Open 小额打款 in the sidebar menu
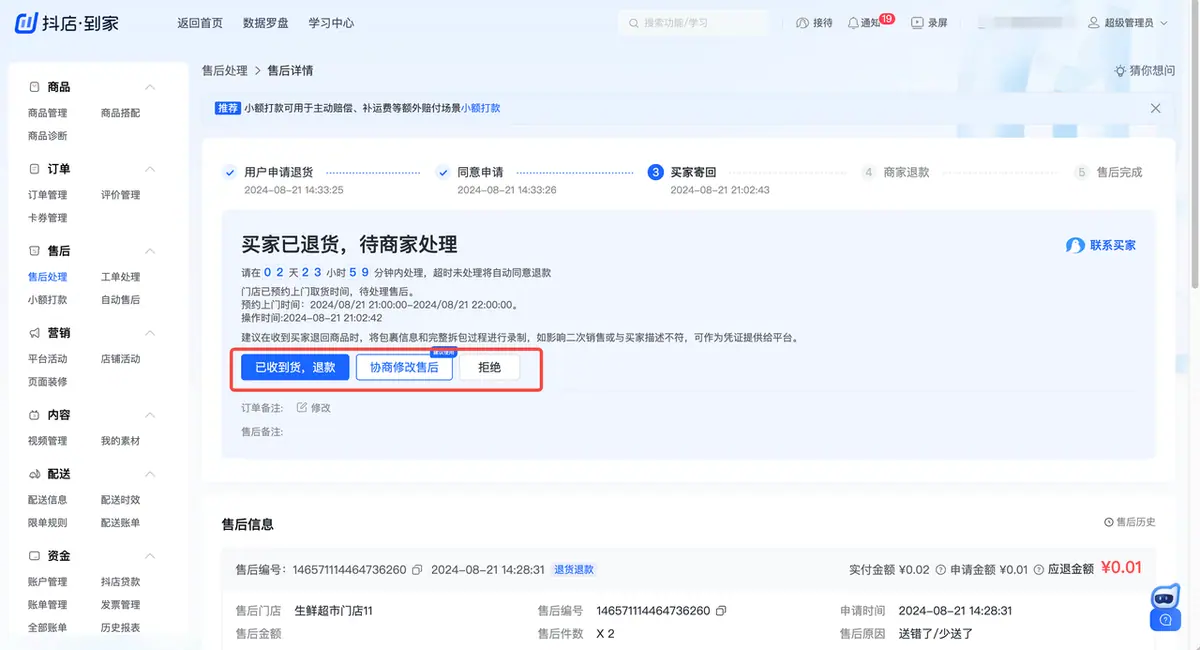This screenshot has height=650, width=1200. 48,300
